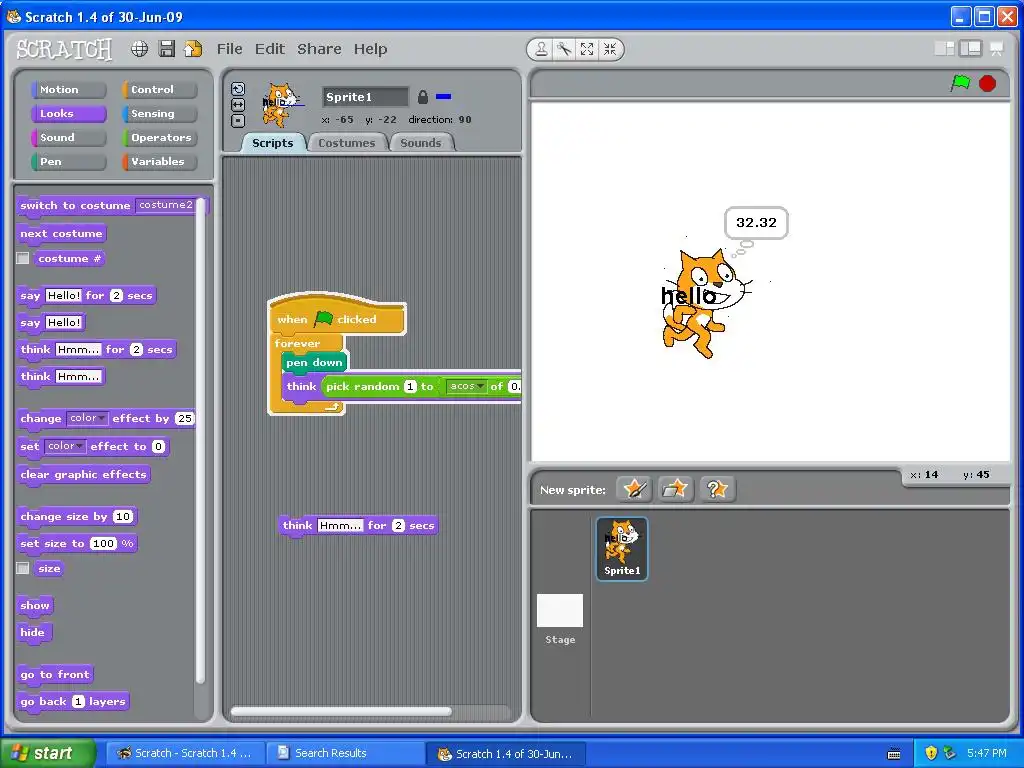Set rotation style to don't rotate
Image resolution: width=1024 pixels, height=768 pixels.
tap(238, 120)
